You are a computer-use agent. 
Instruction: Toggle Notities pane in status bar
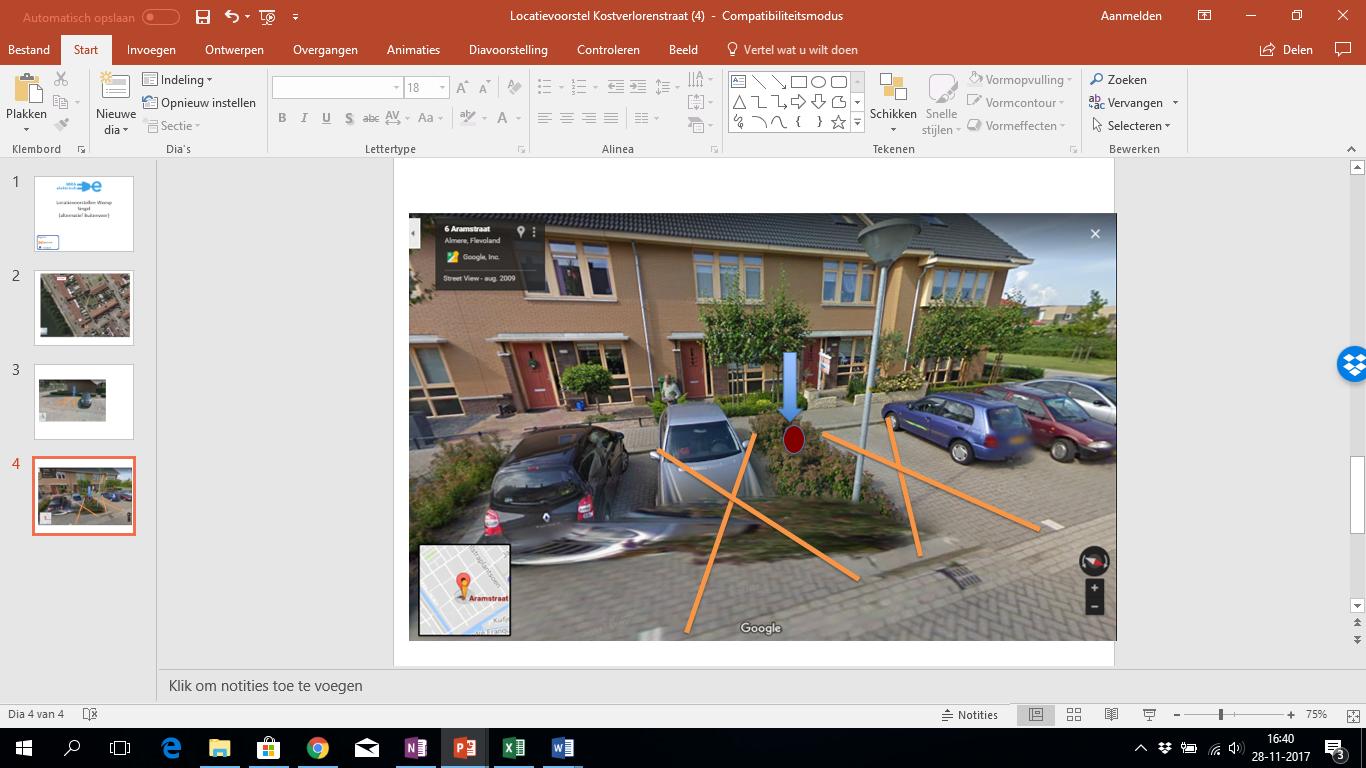pos(969,714)
